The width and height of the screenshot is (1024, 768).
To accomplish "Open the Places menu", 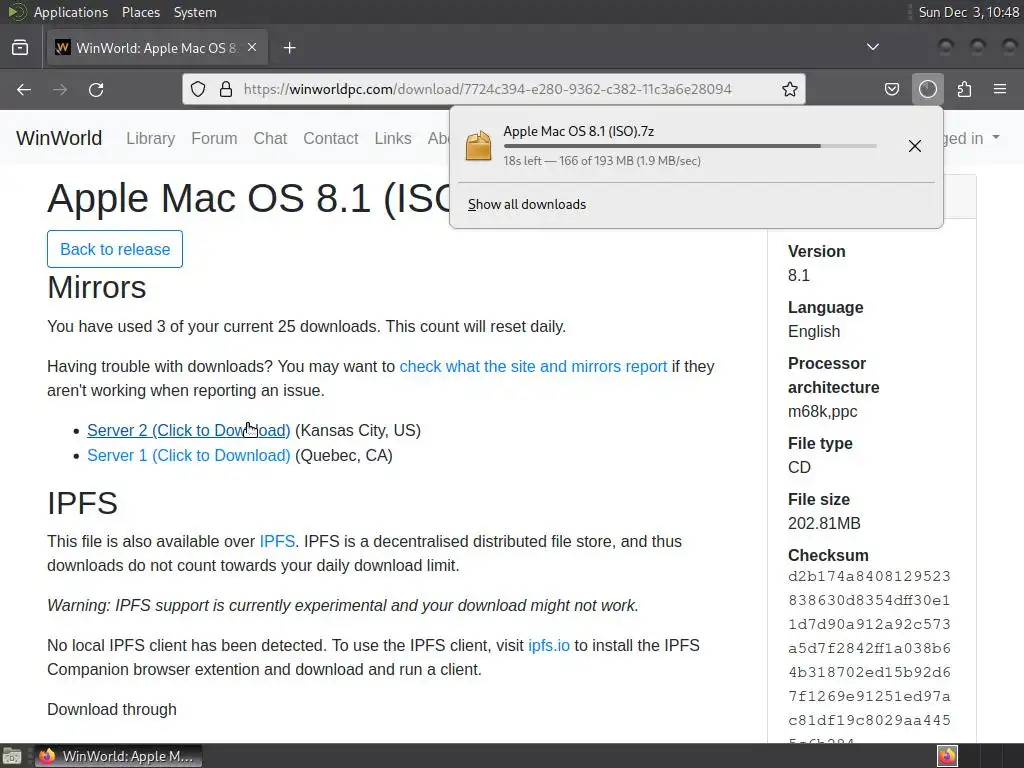I will tap(140, 12).
